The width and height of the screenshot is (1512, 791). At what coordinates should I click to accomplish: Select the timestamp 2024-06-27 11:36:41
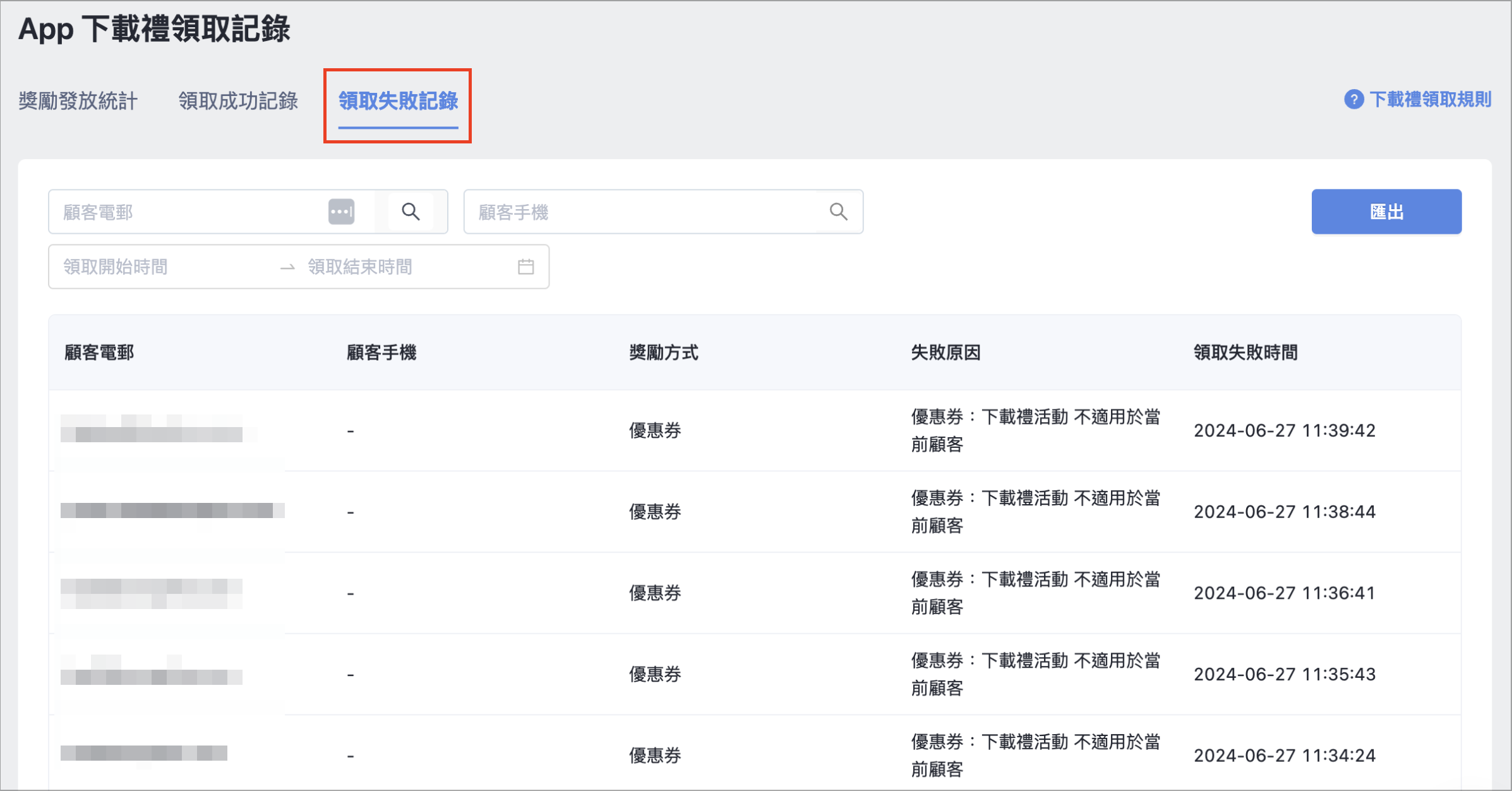(1285, 593)
